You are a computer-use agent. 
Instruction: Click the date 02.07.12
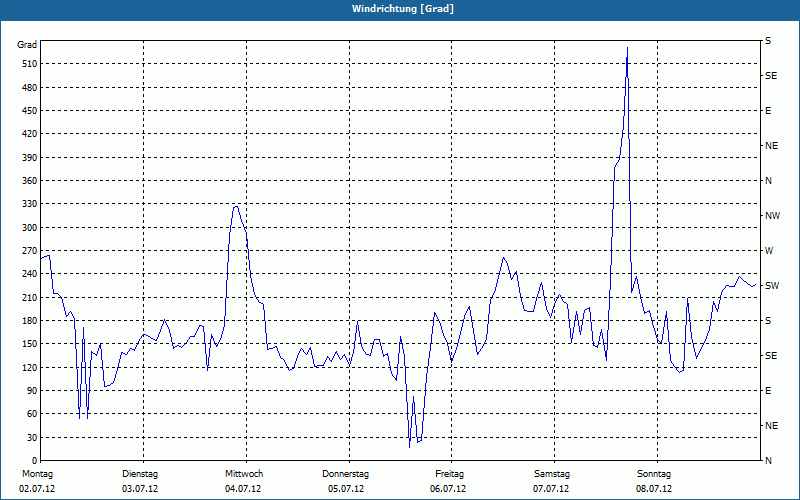coord(37,489)
